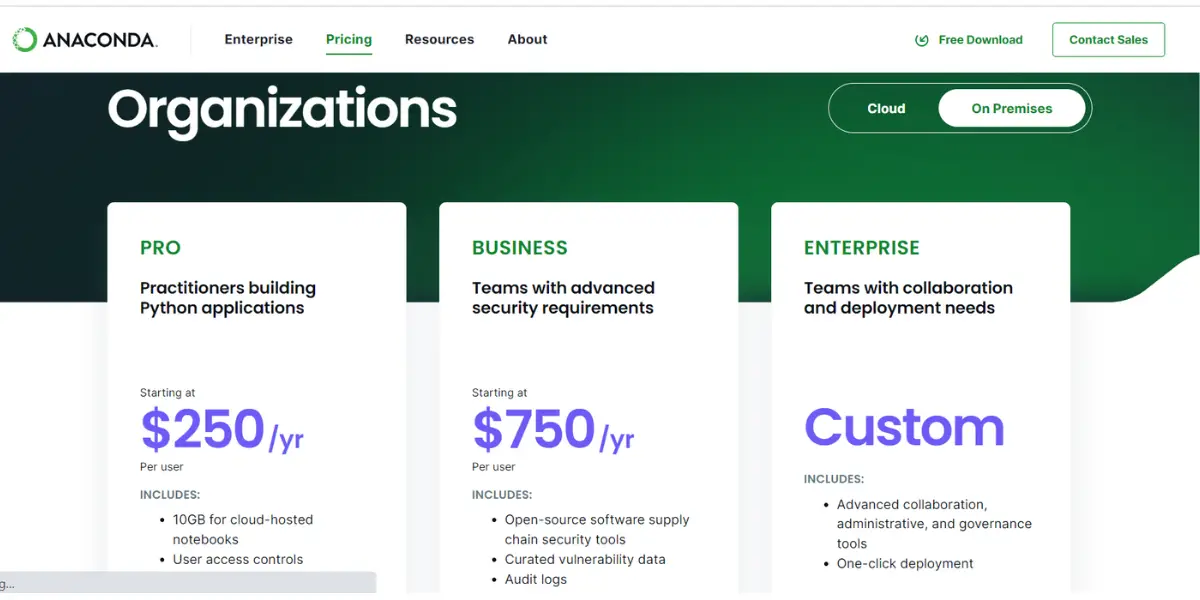
Task: Click "One-click deployment" feature item
Action: (905, 564)
